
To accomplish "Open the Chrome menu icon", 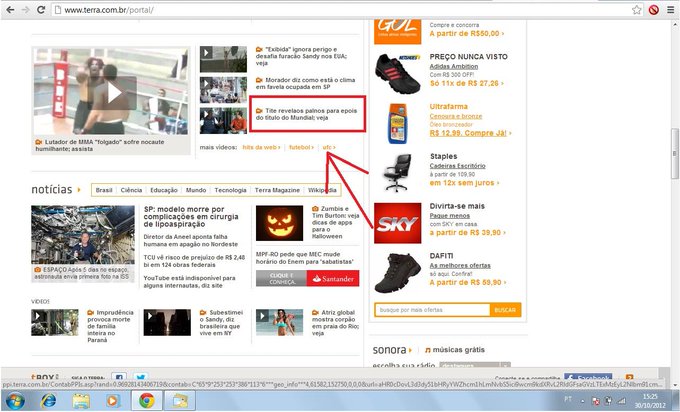I will click(670, 10).
